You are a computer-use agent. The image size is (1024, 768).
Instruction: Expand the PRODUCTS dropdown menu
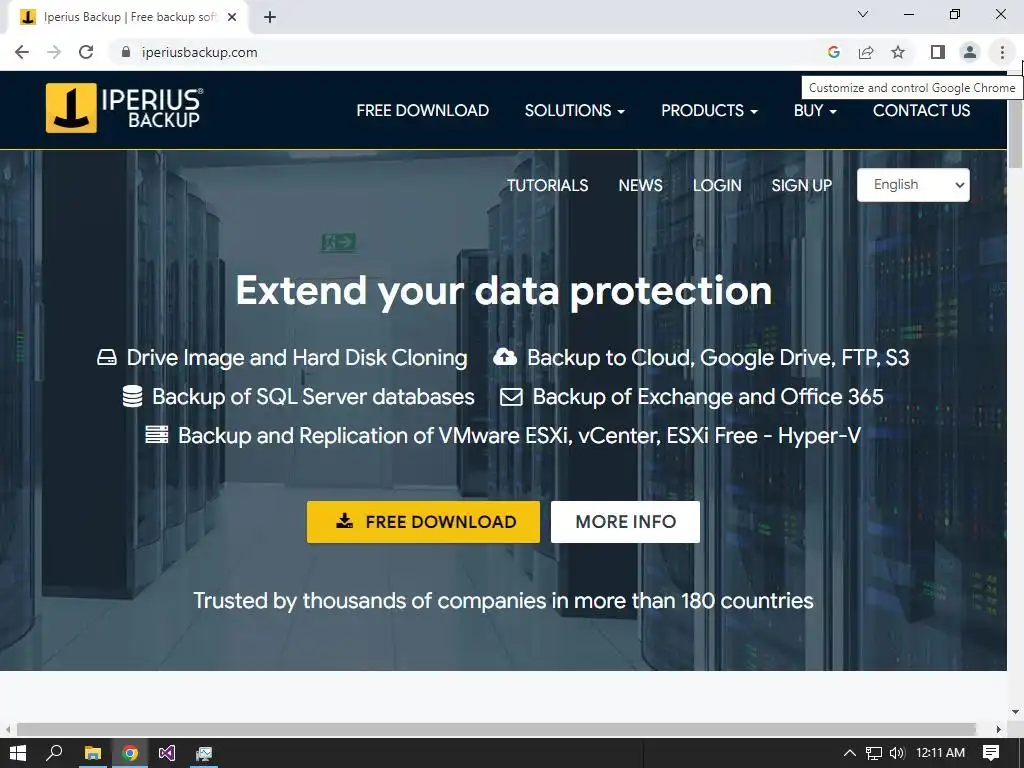(x=709, y=110)
